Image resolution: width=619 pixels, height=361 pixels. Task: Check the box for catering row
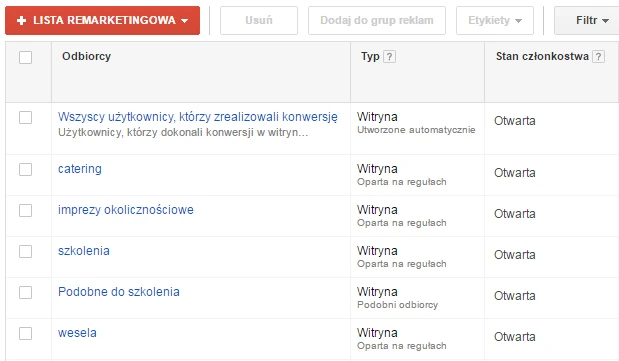pos(25,169)
